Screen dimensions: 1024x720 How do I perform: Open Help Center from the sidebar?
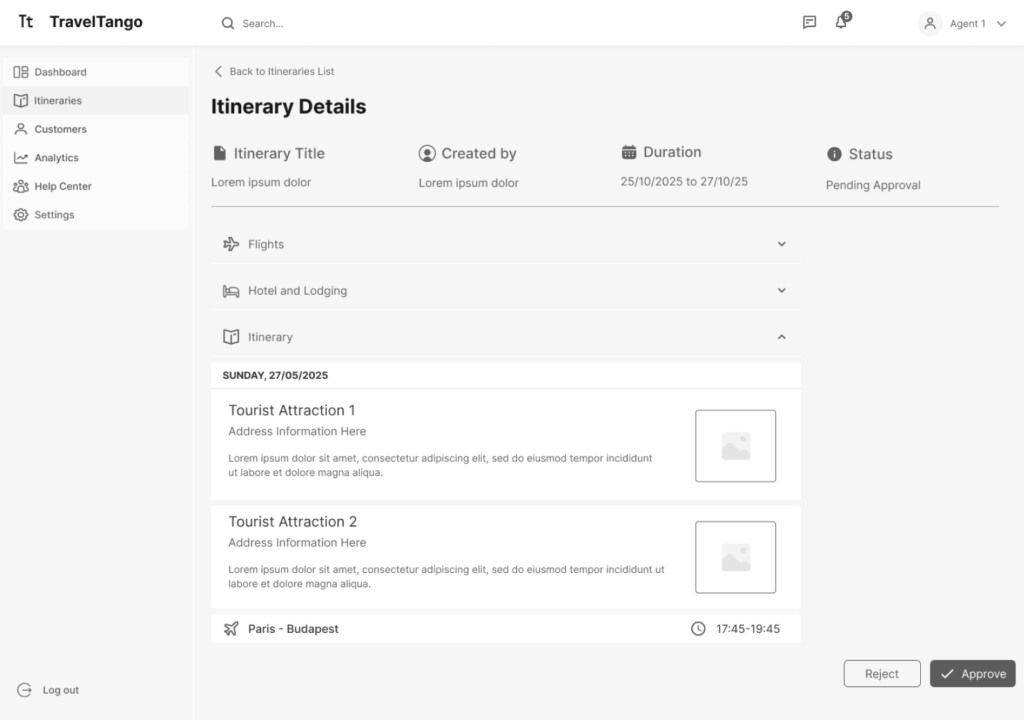(x=62, y=186)
